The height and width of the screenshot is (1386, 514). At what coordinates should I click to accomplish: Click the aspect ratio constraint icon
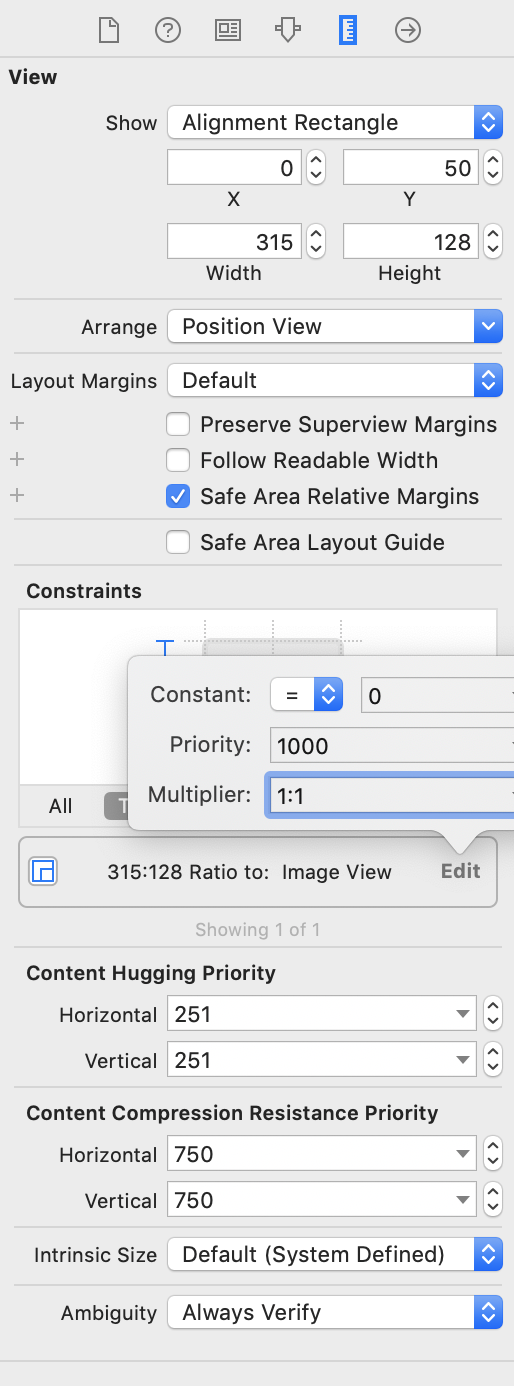point(43,871)
